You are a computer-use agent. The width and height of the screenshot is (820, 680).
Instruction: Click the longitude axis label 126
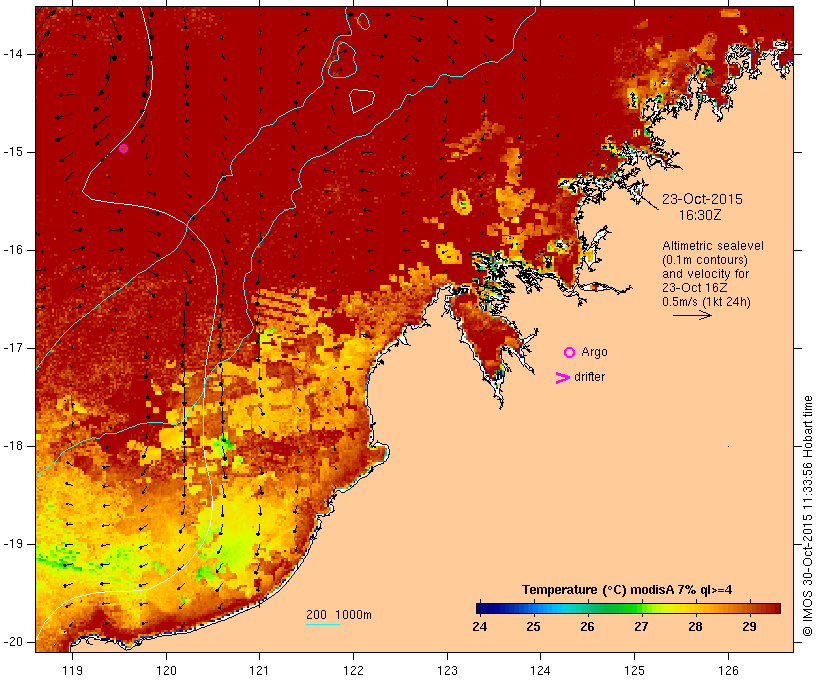[728, 670]
